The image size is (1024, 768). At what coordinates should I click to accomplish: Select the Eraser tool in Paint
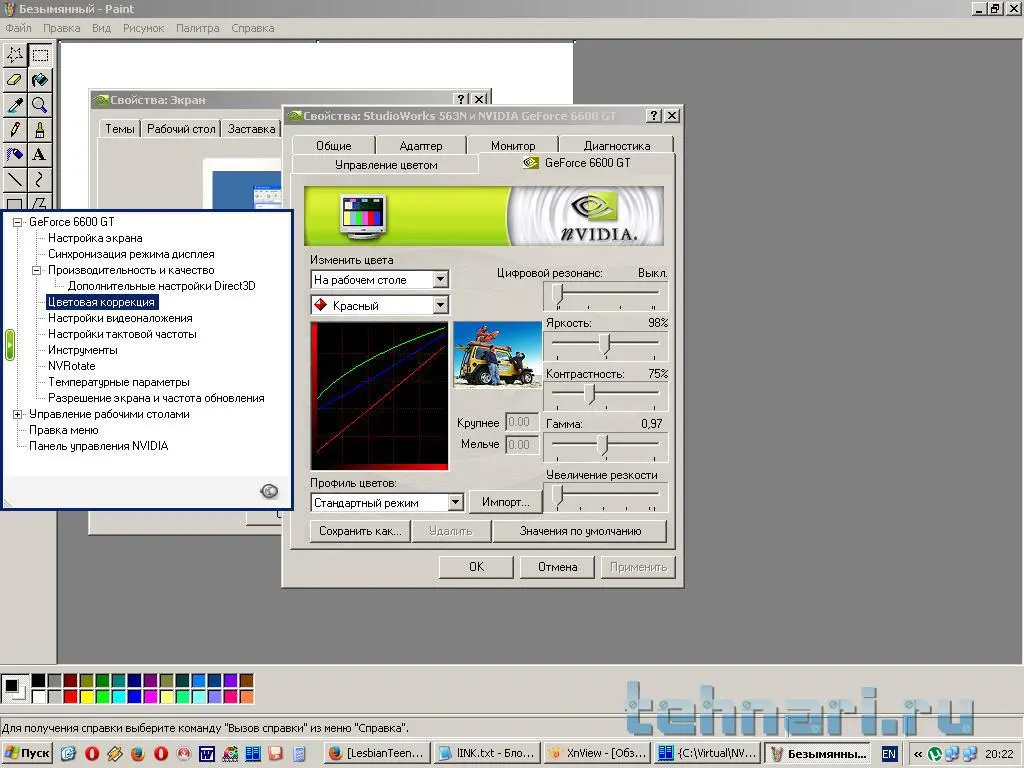tap(15, 79)
